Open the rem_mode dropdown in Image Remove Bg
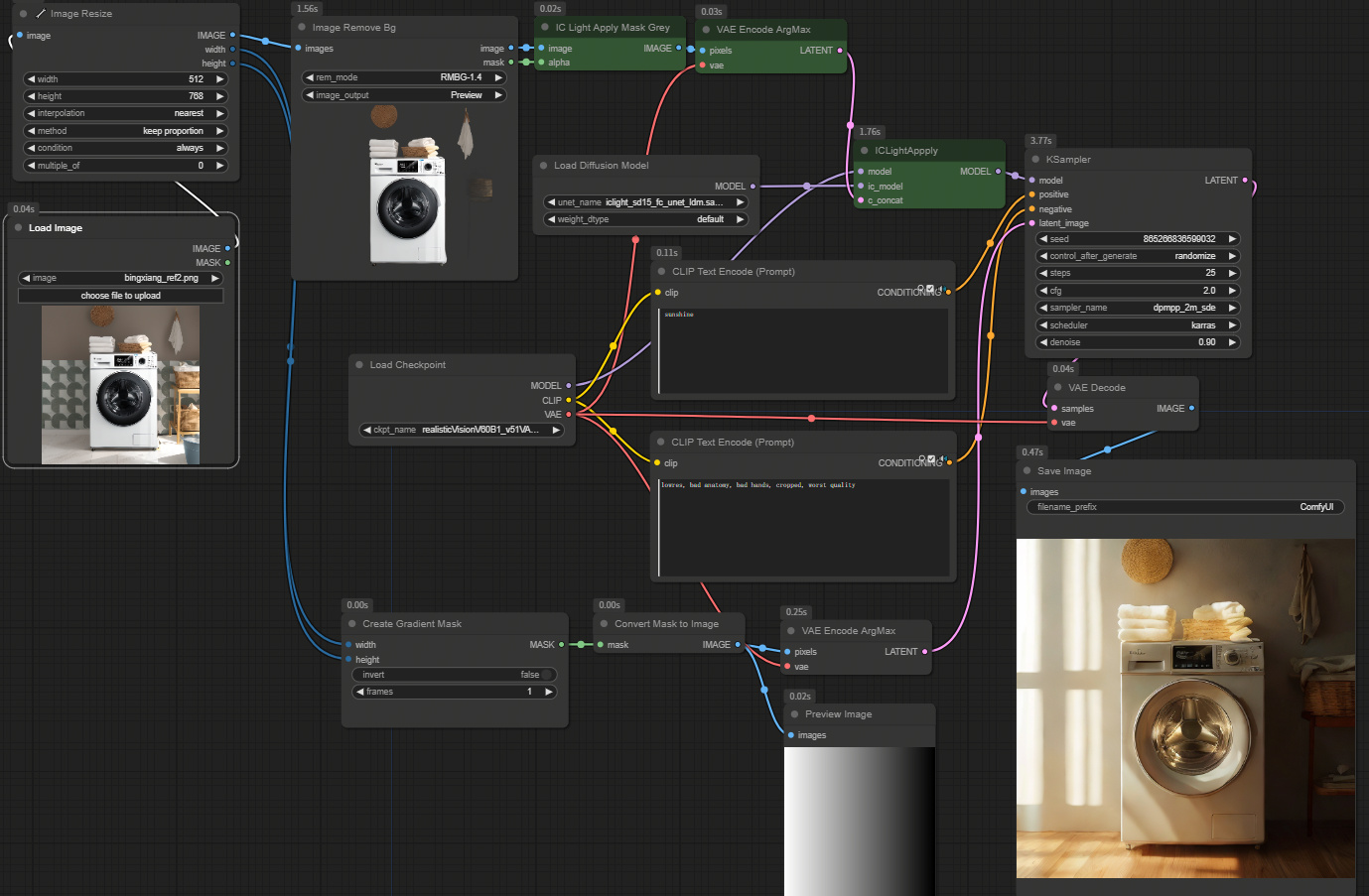The image size is (1369, 896). 403,76
